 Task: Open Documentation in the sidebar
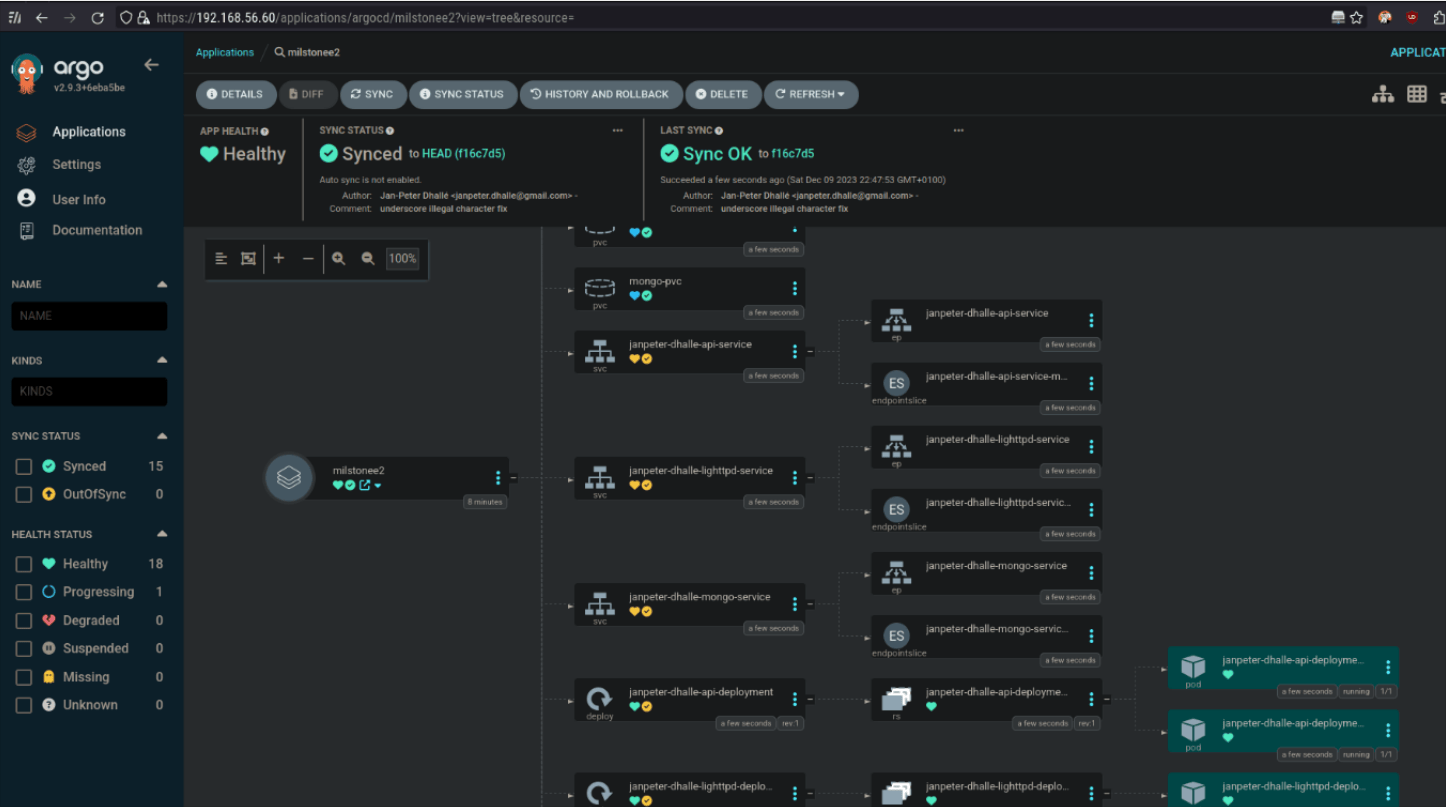point(97,230)
